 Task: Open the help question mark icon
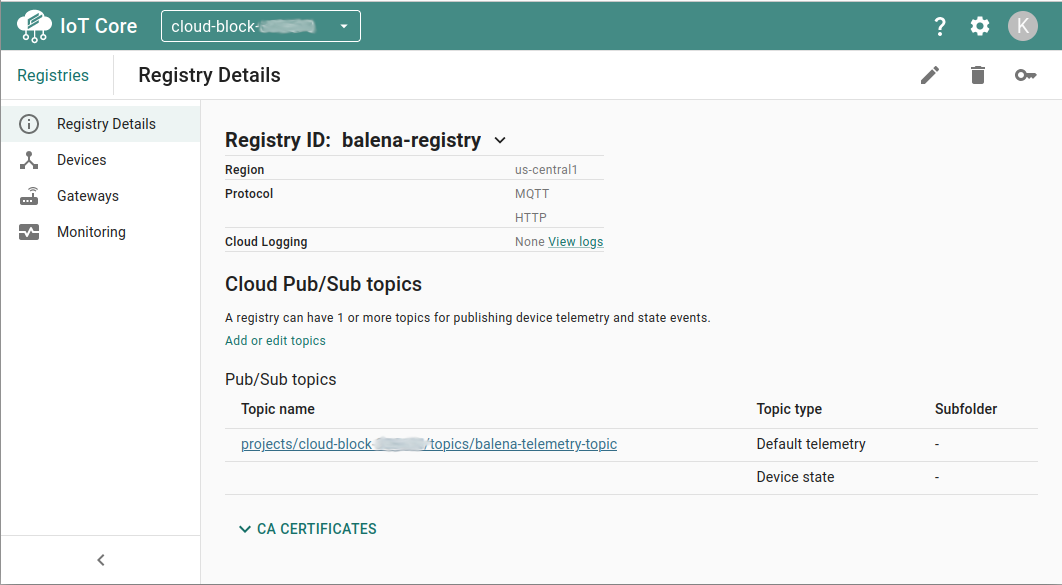pos(939,27)
